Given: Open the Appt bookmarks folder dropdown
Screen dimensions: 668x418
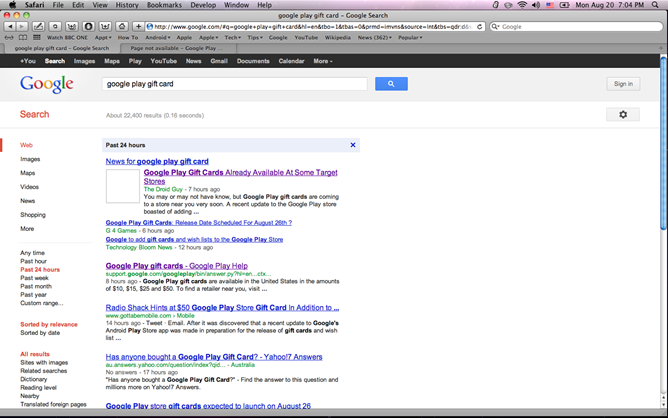Looking at the screenshot, I should [102, 37].
